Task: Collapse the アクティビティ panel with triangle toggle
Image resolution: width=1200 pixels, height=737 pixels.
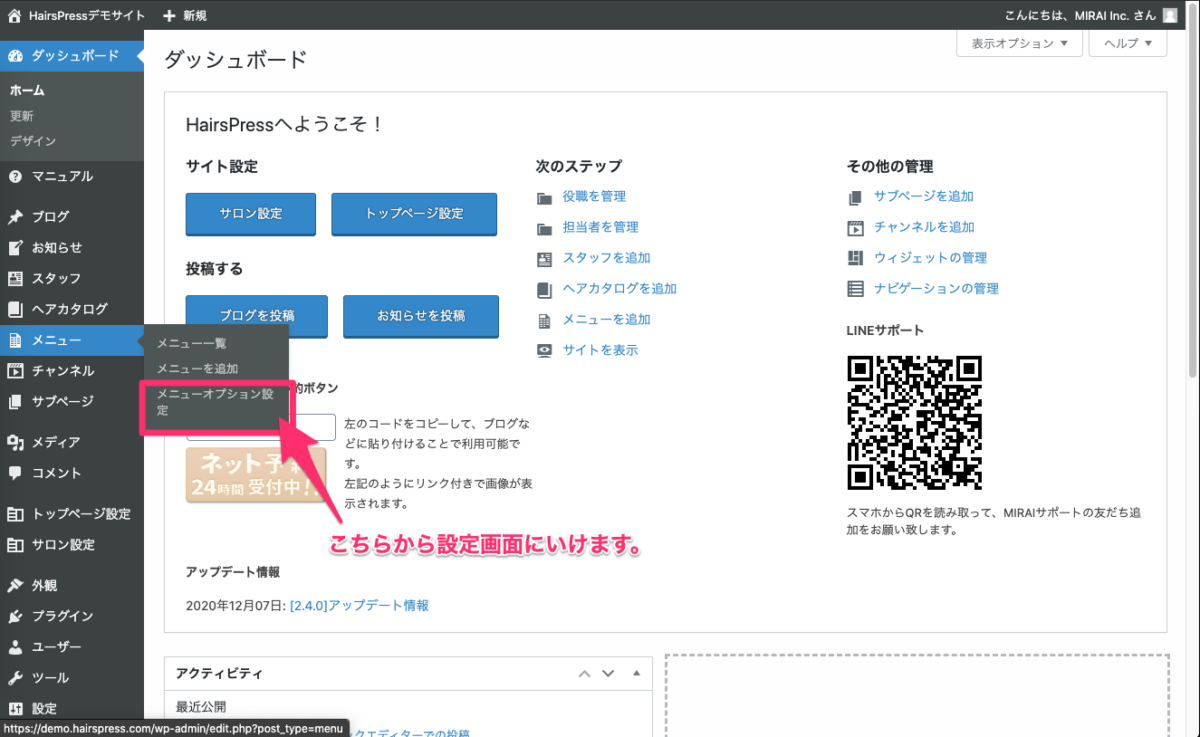Action: 635,674
